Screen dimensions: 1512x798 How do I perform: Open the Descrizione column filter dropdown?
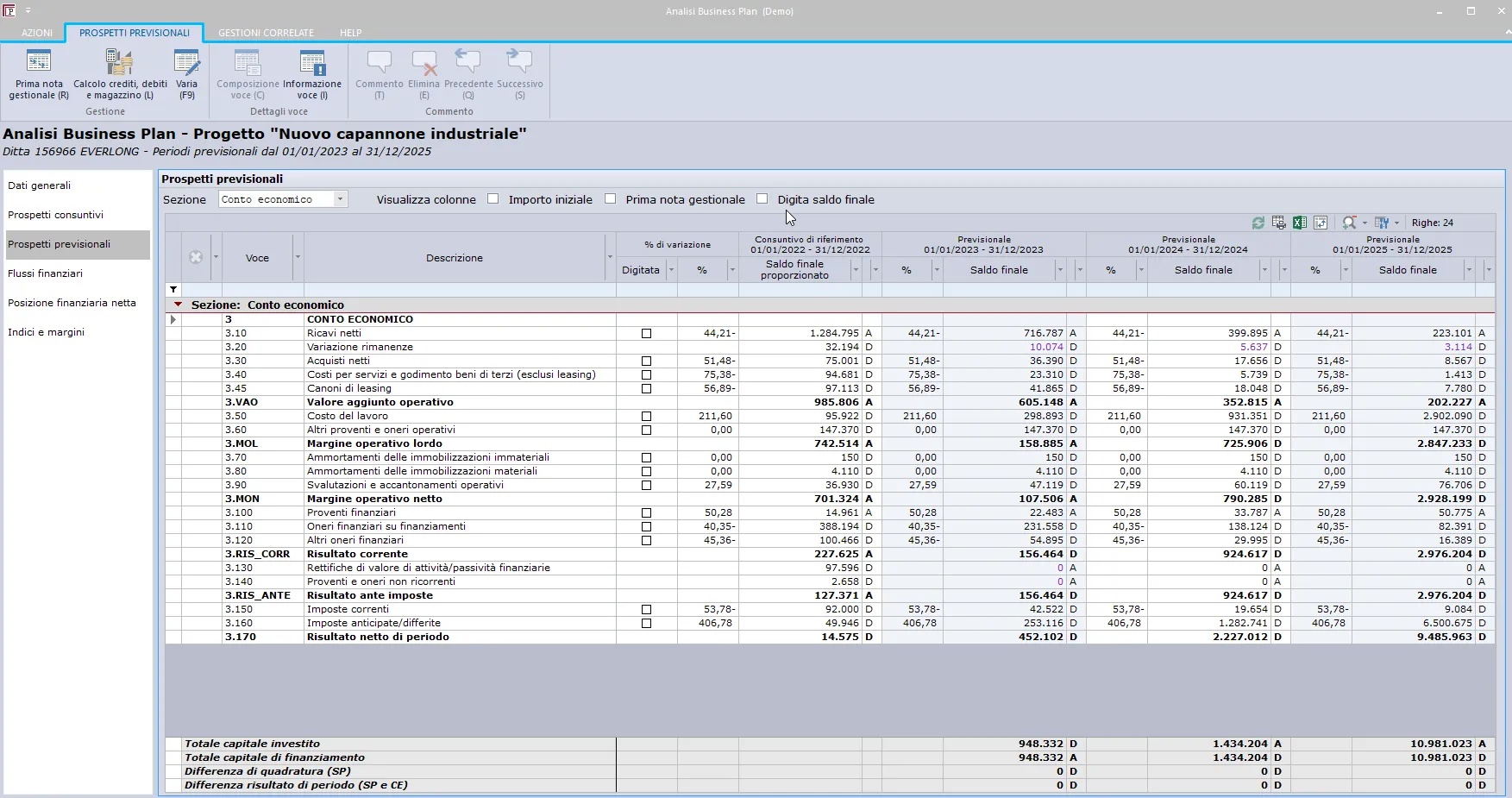pos(610,257)
